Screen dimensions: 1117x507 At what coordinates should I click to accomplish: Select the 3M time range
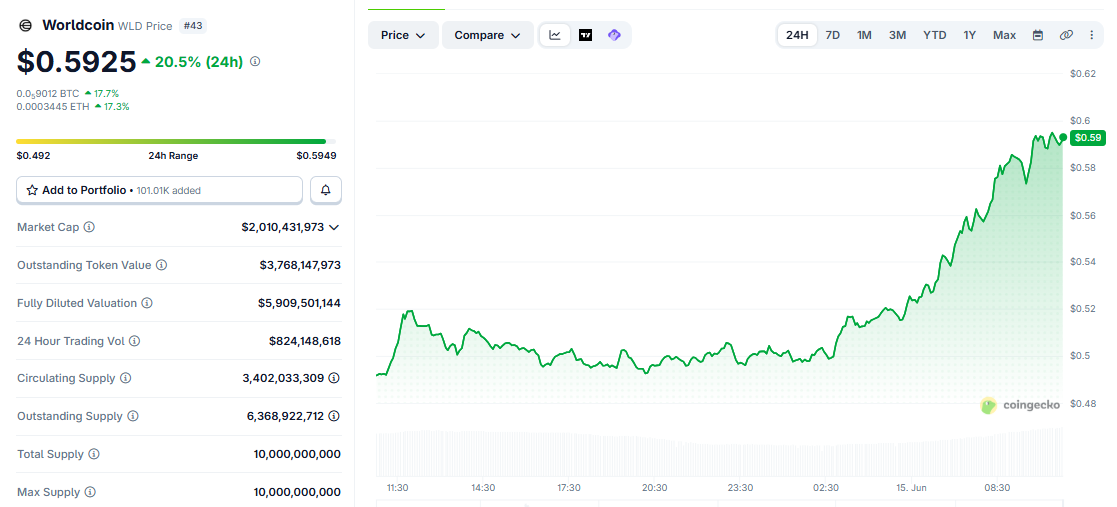898,35
